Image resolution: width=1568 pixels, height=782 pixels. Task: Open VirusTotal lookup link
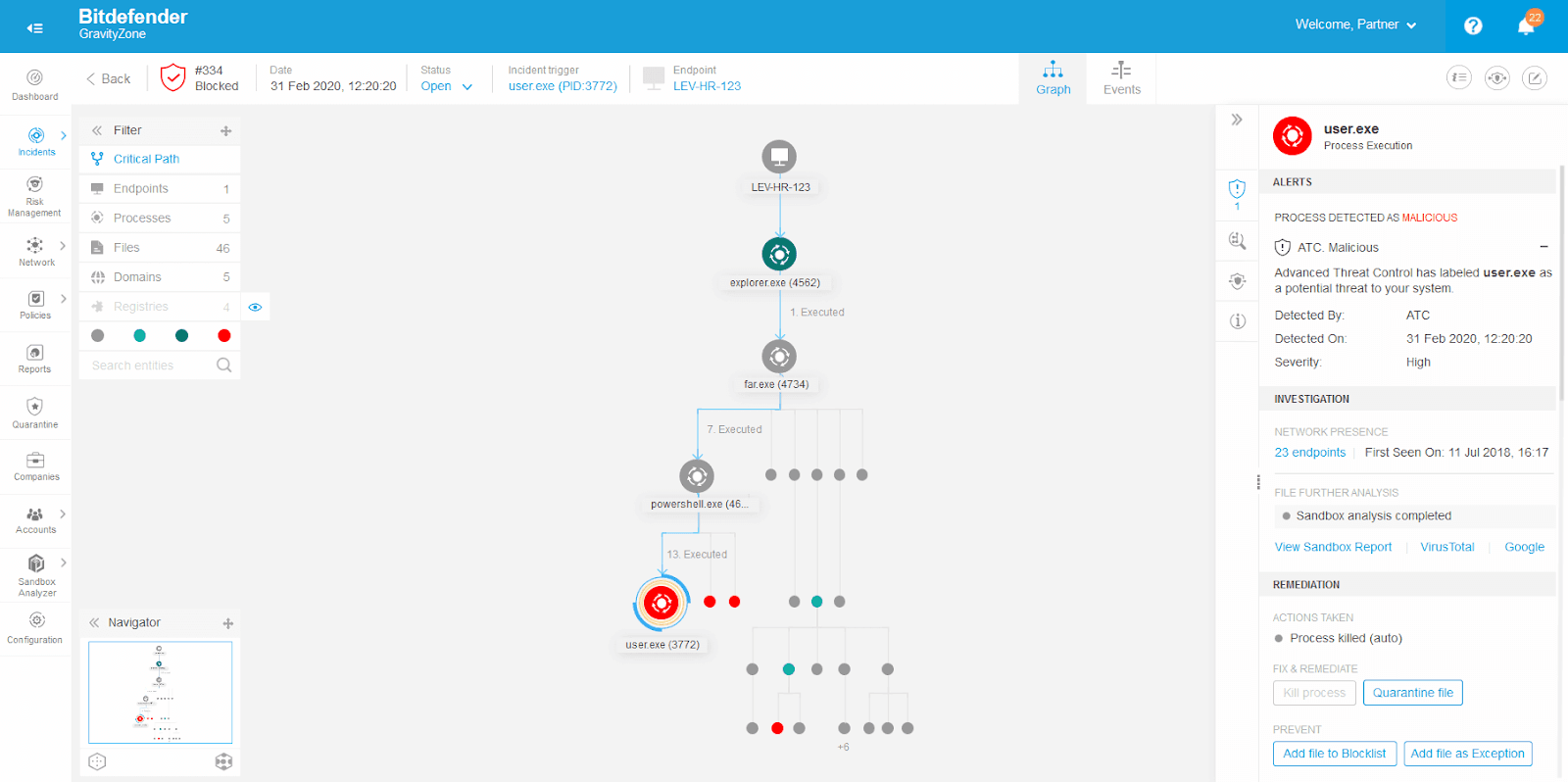1446,547
